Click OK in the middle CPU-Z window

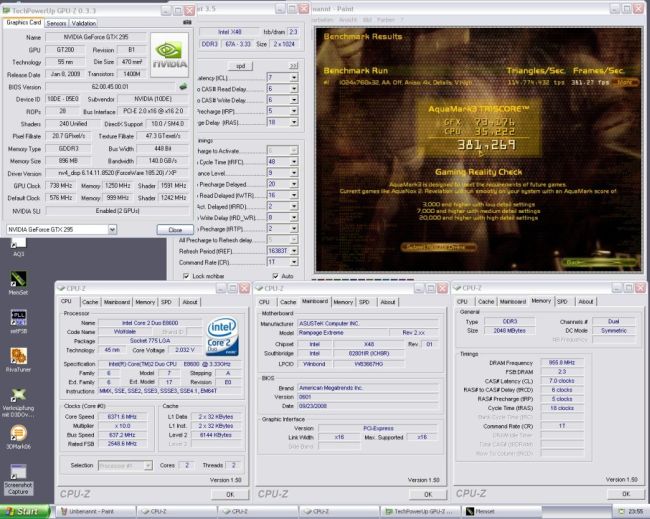428,494
